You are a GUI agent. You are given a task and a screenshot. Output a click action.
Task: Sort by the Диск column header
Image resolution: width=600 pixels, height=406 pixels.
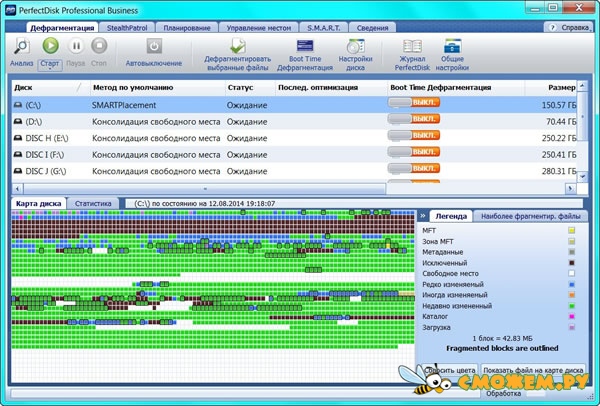click(51, 88)
